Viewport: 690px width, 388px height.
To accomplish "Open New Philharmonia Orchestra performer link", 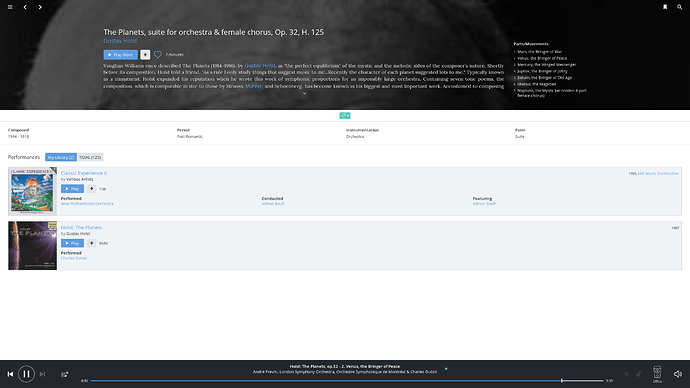I will 87,204.
